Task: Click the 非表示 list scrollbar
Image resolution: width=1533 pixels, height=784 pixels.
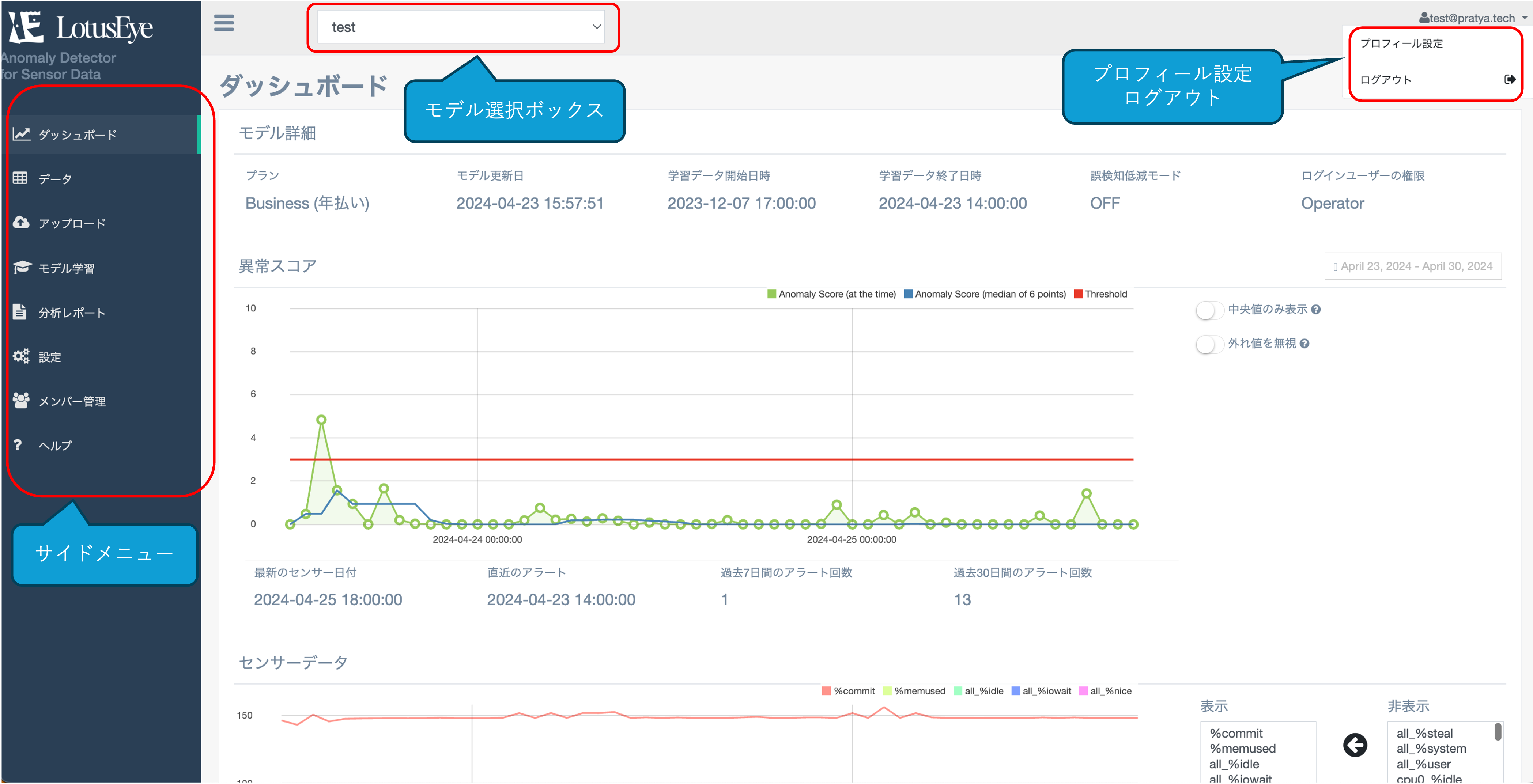Action: coord(1497,732)
